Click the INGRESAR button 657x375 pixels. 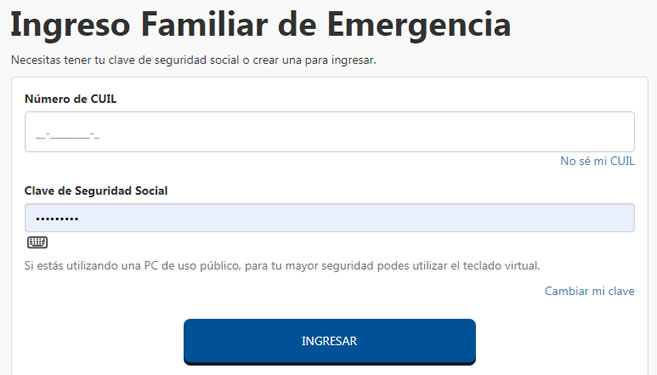coord(329,341)
